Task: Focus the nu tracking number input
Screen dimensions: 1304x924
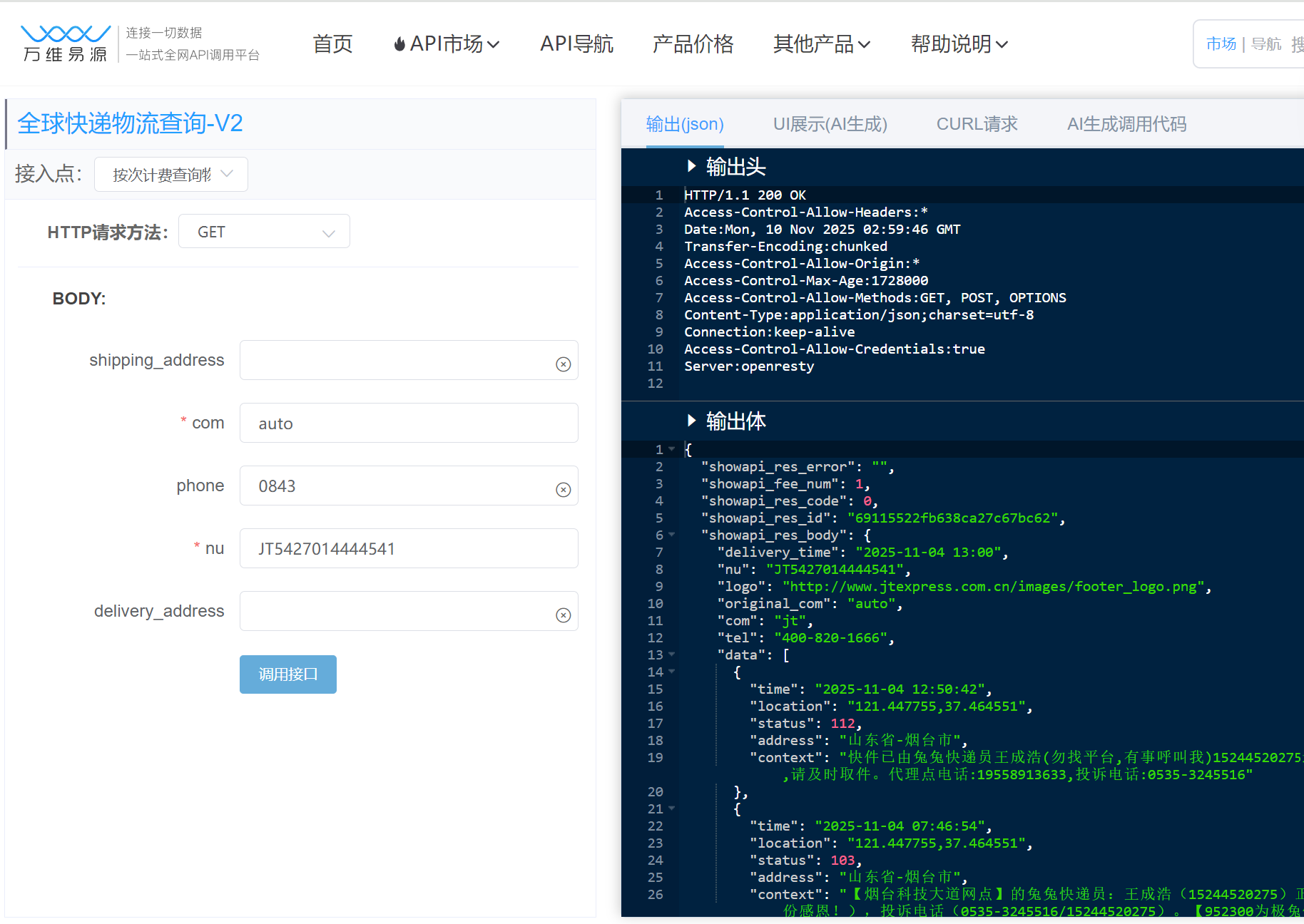Action: (x=409, y=548)
